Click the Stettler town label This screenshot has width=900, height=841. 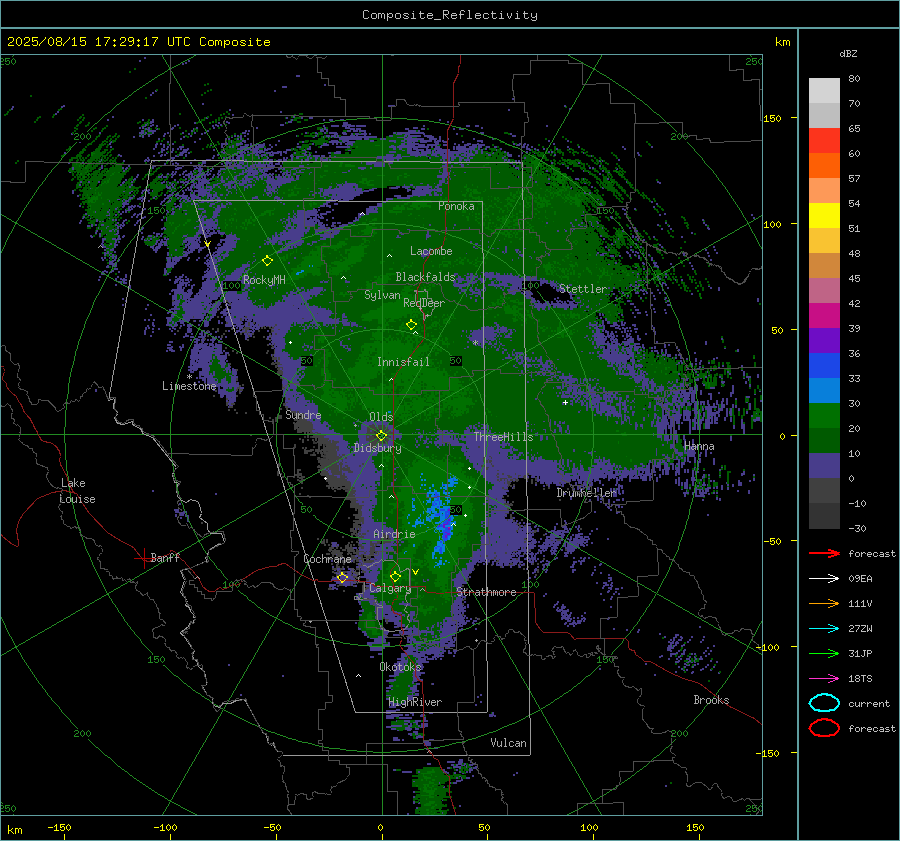coord(583,289)
